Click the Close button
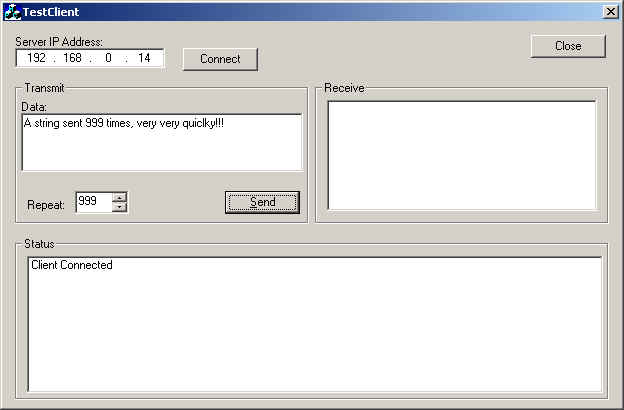This screenshot has width=624, height=410. (x=568, y=46)
